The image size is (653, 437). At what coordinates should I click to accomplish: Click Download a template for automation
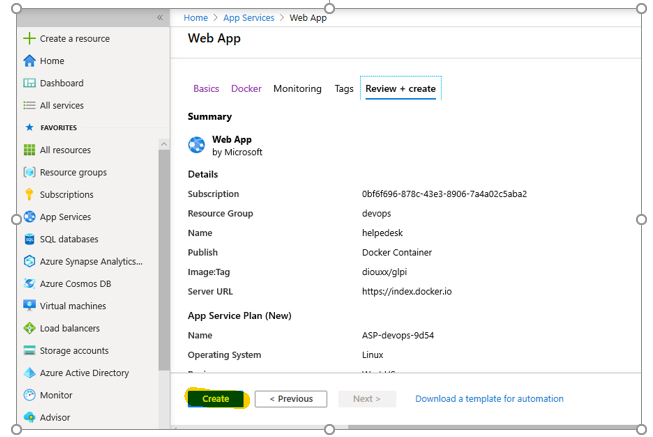pos(489,399)
